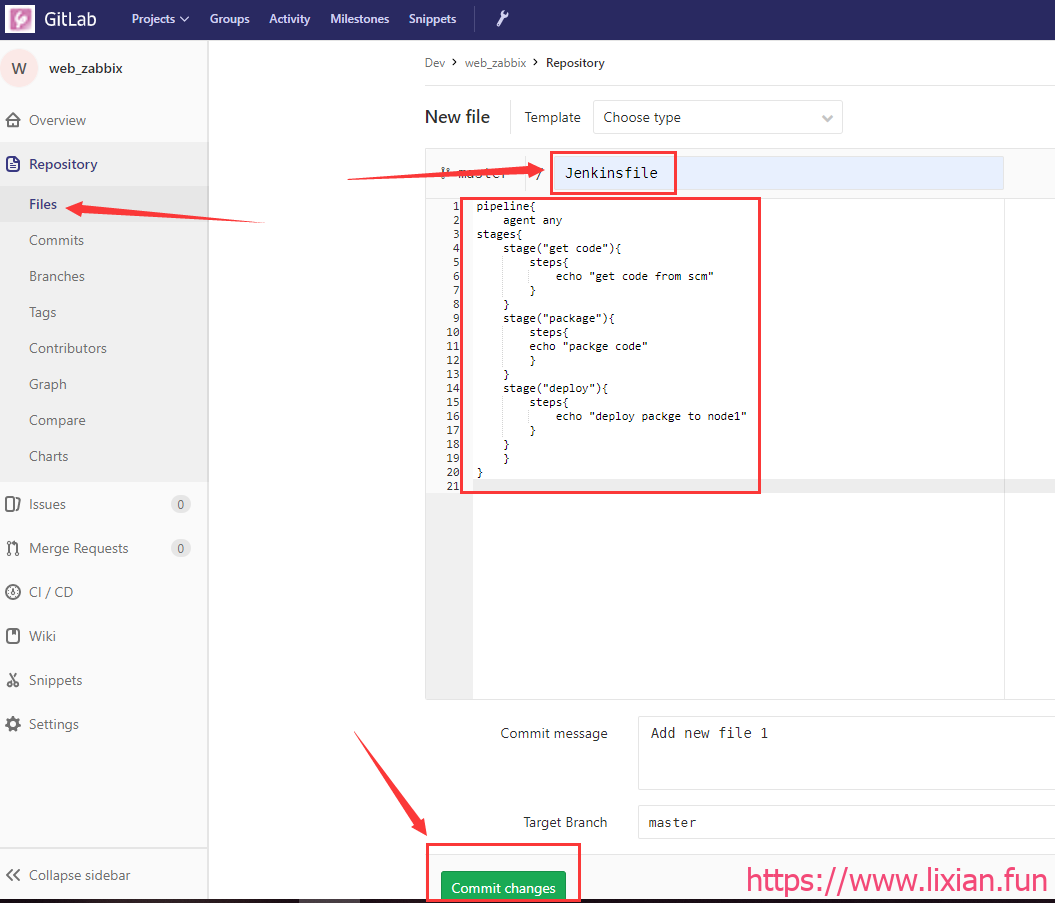
Task: Click the Commit changes button
Action: pyautogui.click(x=503, y=887)
